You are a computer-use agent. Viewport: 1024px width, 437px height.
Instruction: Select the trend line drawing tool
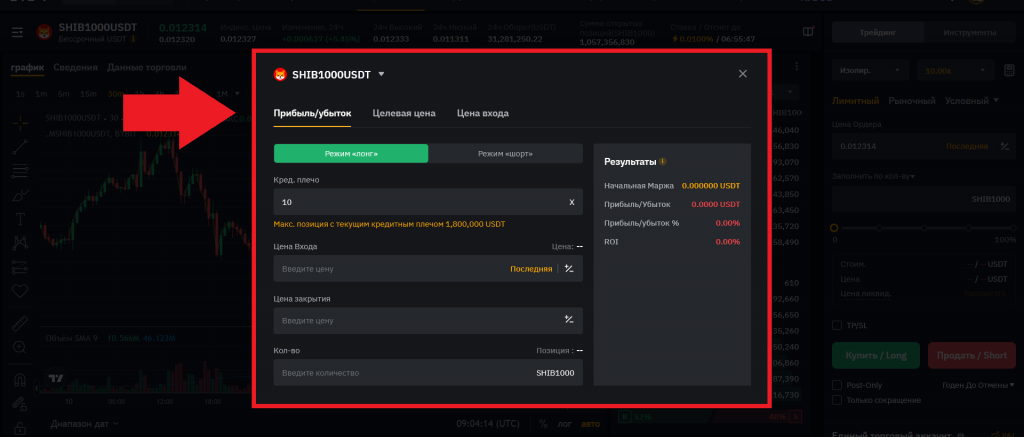coord(20,147)
